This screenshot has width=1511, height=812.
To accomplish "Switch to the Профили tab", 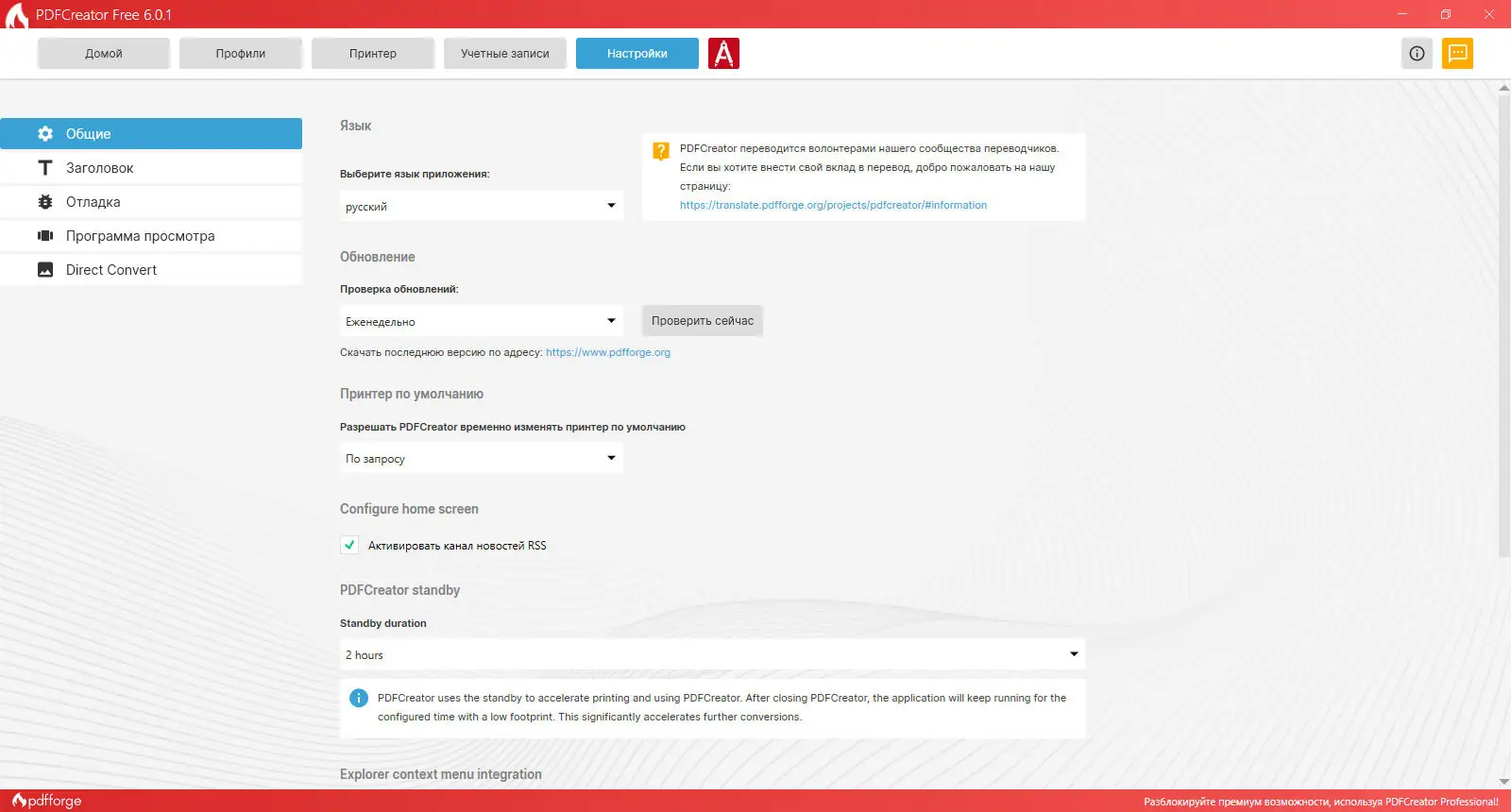I will 241,54.
